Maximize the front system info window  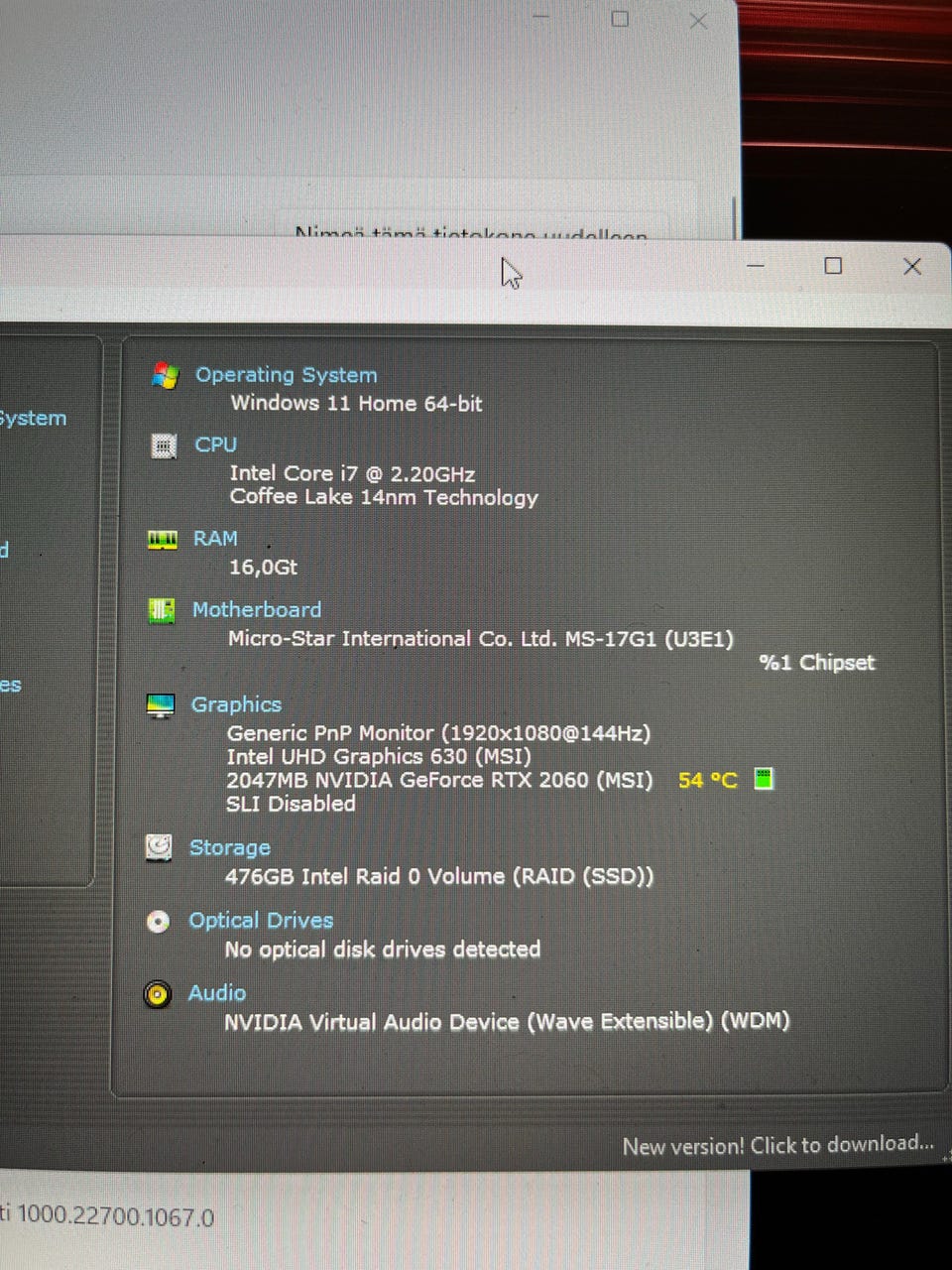click(834, 266)
